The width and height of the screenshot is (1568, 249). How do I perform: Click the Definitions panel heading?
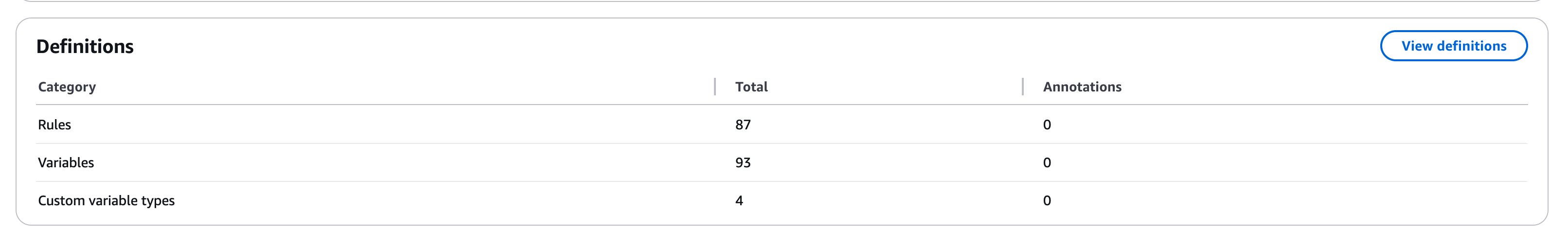pos(85,46)
